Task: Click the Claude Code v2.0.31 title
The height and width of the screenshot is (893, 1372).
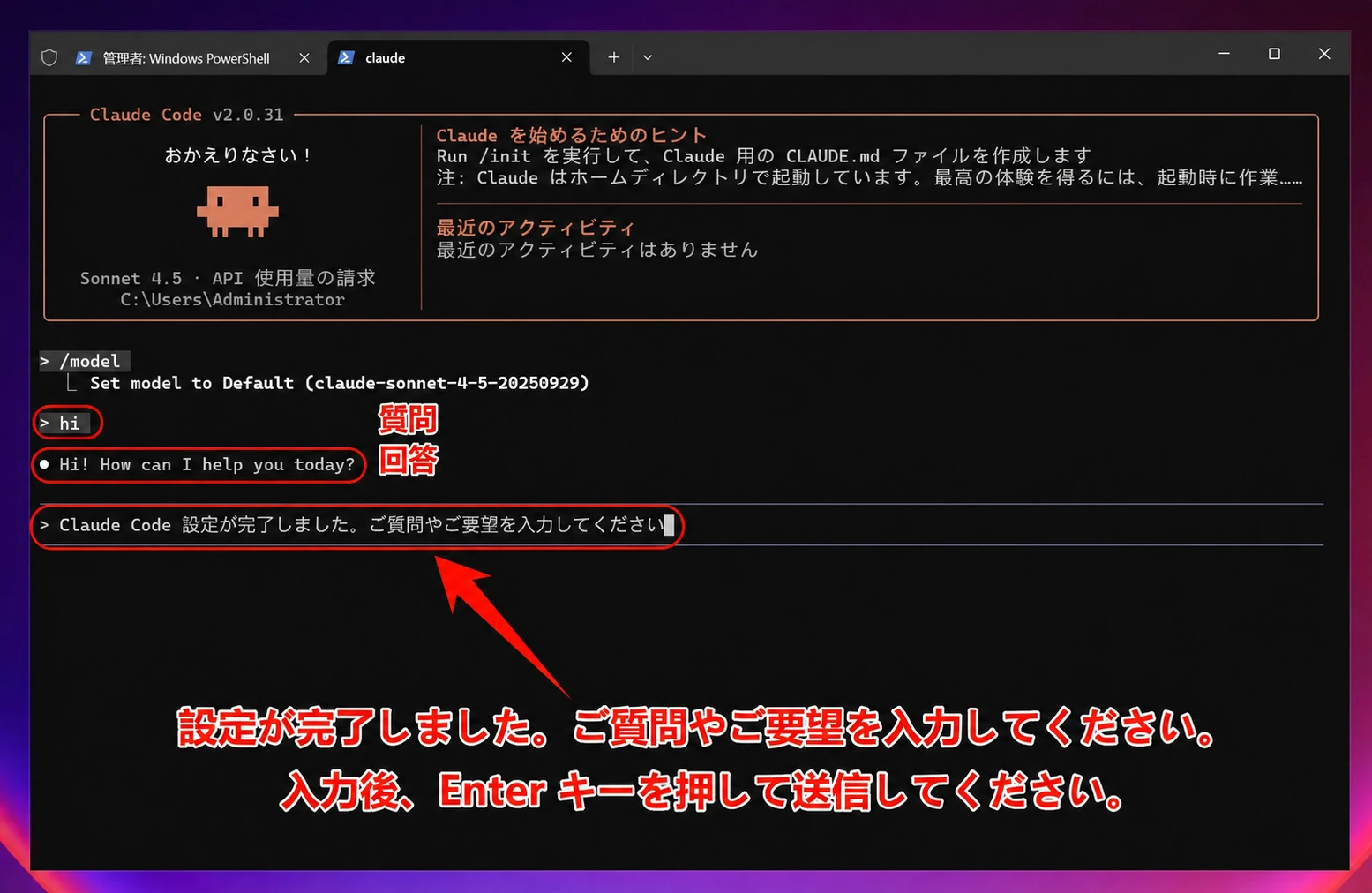Action: [187, 115]
